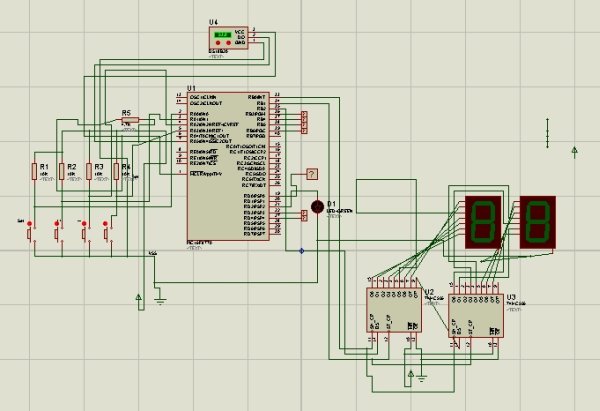Click the "R2" reference label
Image resolution: width=600 pixels, height=411 pixels.
pos(72,167)
